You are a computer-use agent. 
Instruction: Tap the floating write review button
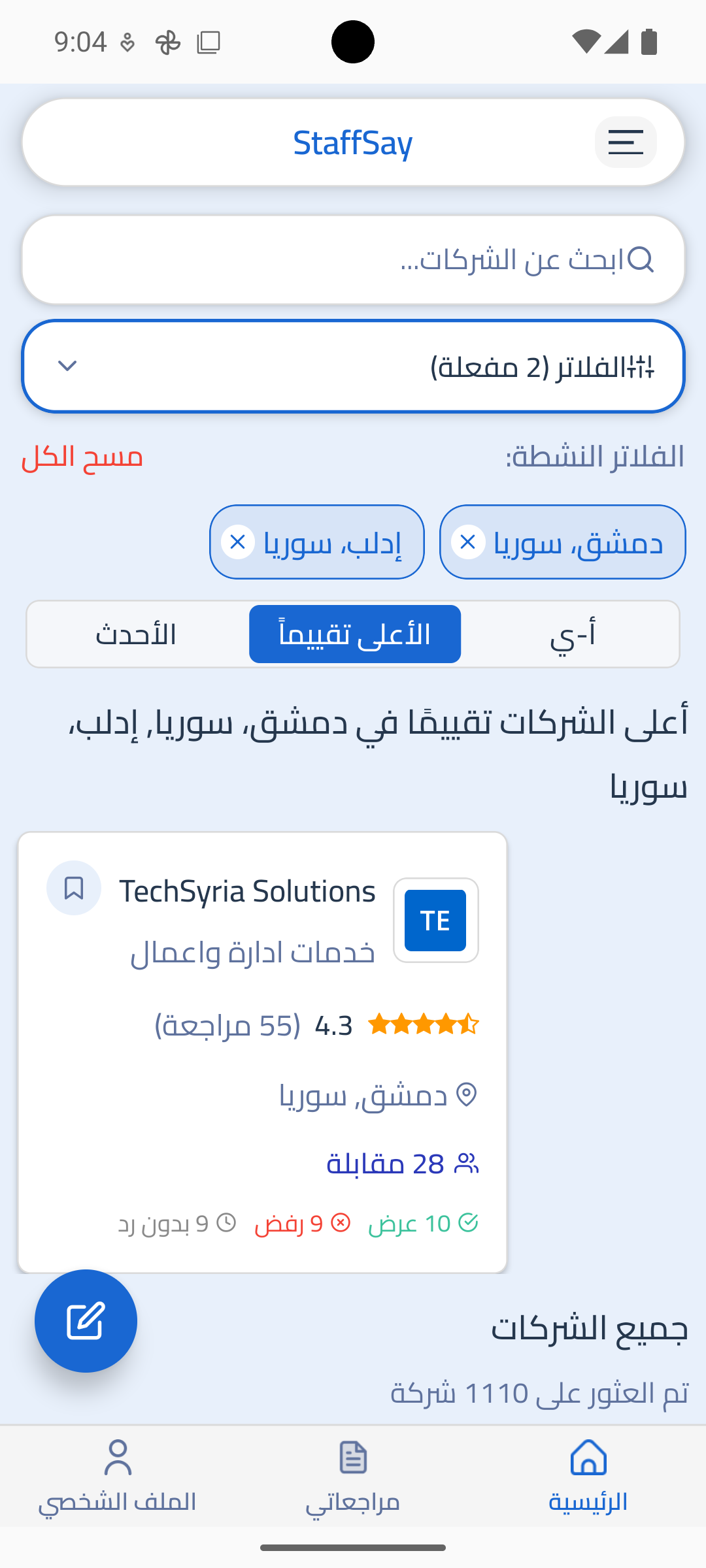click(86, 1320)
